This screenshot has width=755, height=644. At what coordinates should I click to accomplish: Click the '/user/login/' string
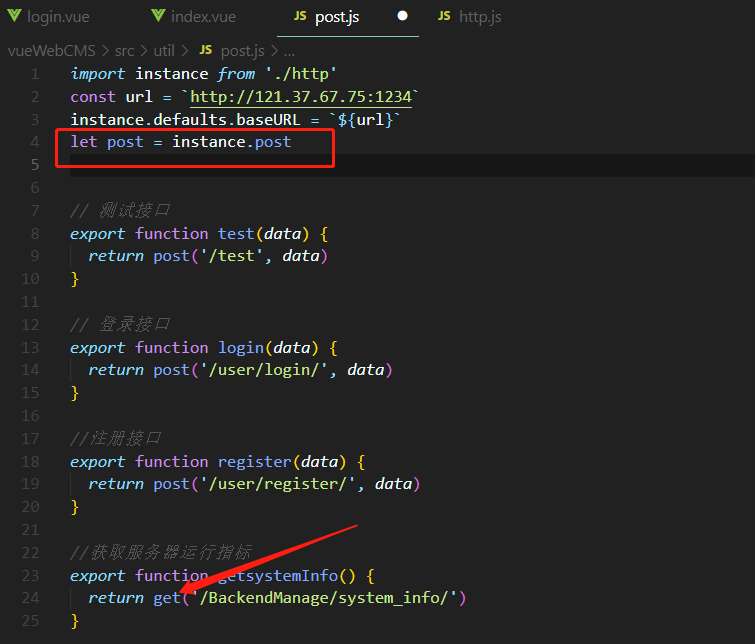pyautogui.click(x=264, y=370)
